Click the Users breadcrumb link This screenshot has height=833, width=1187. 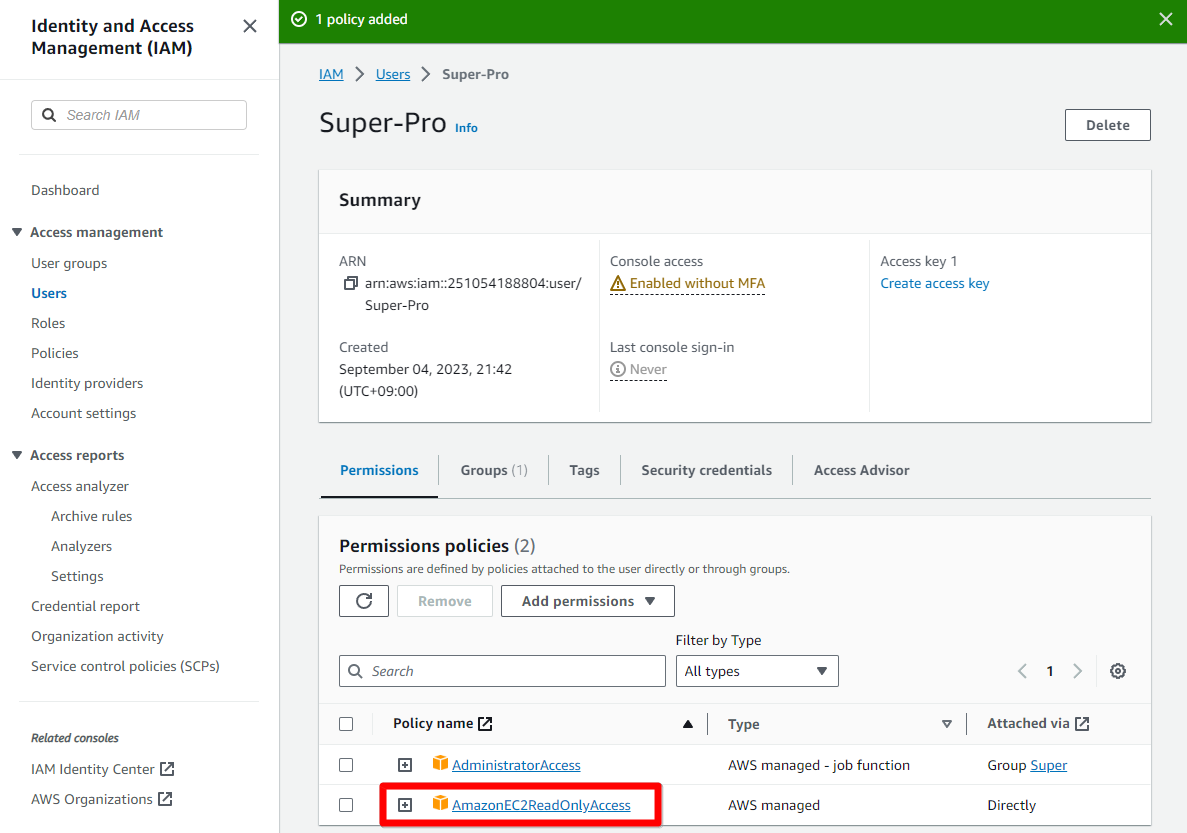click(x=393, y=74)
